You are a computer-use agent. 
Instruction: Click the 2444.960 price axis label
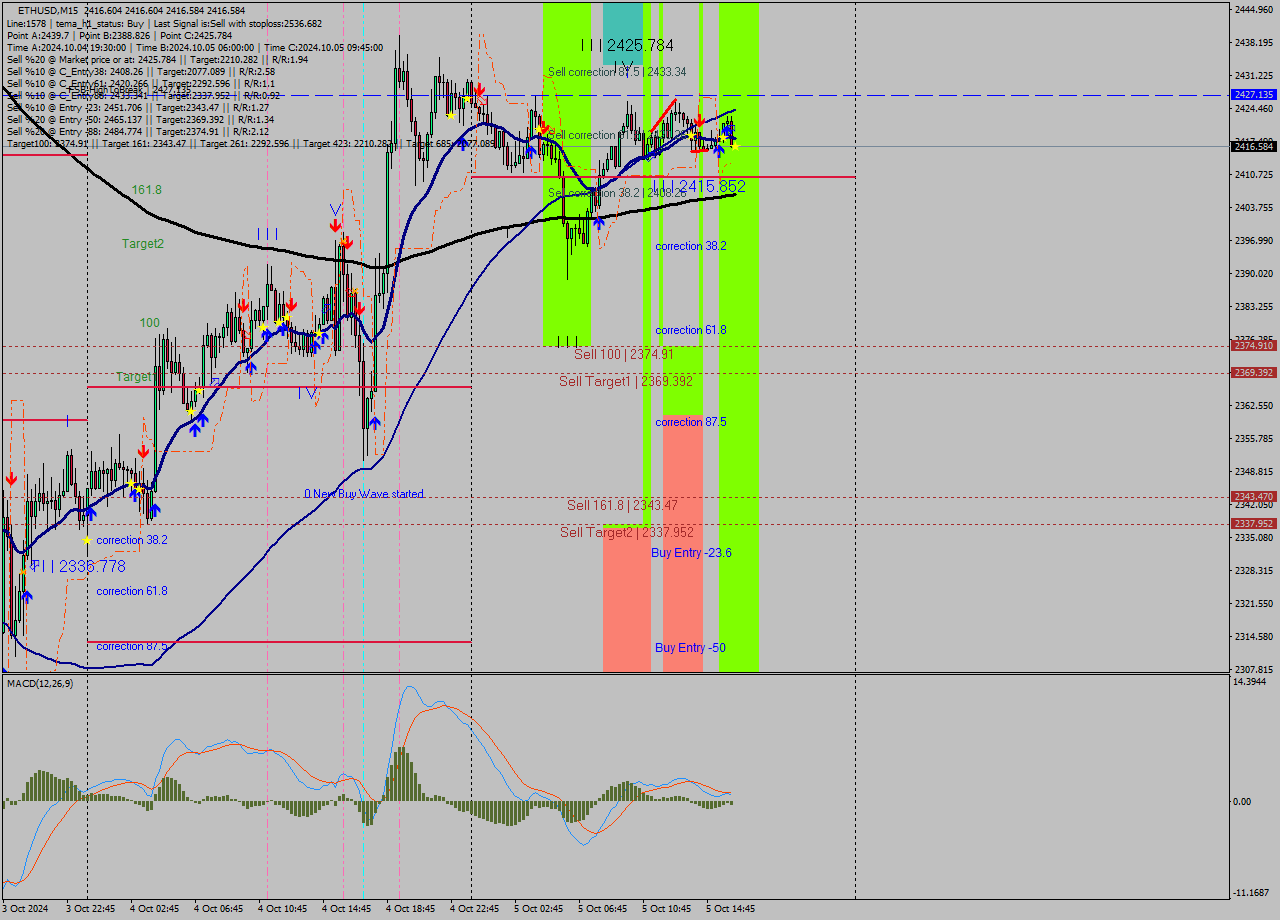[x=1254, y=9]
